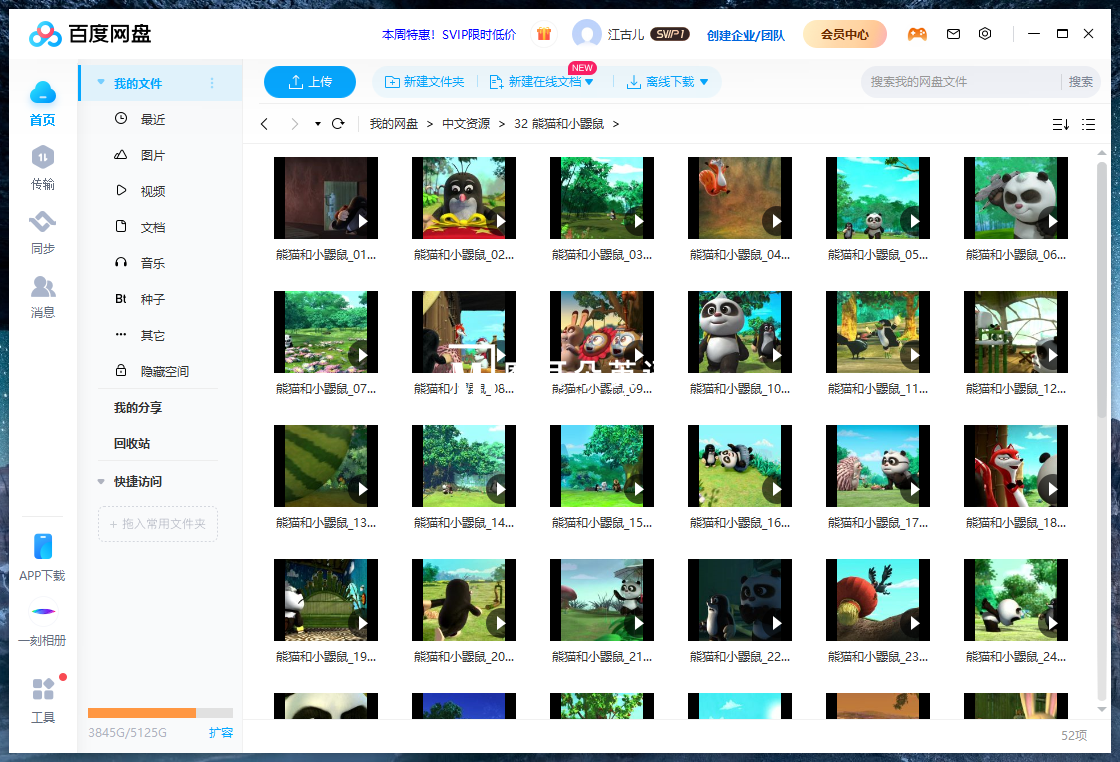Refresh the current folder listing
The width and height of the screenshot is (1120, 762).
[338, 124]
